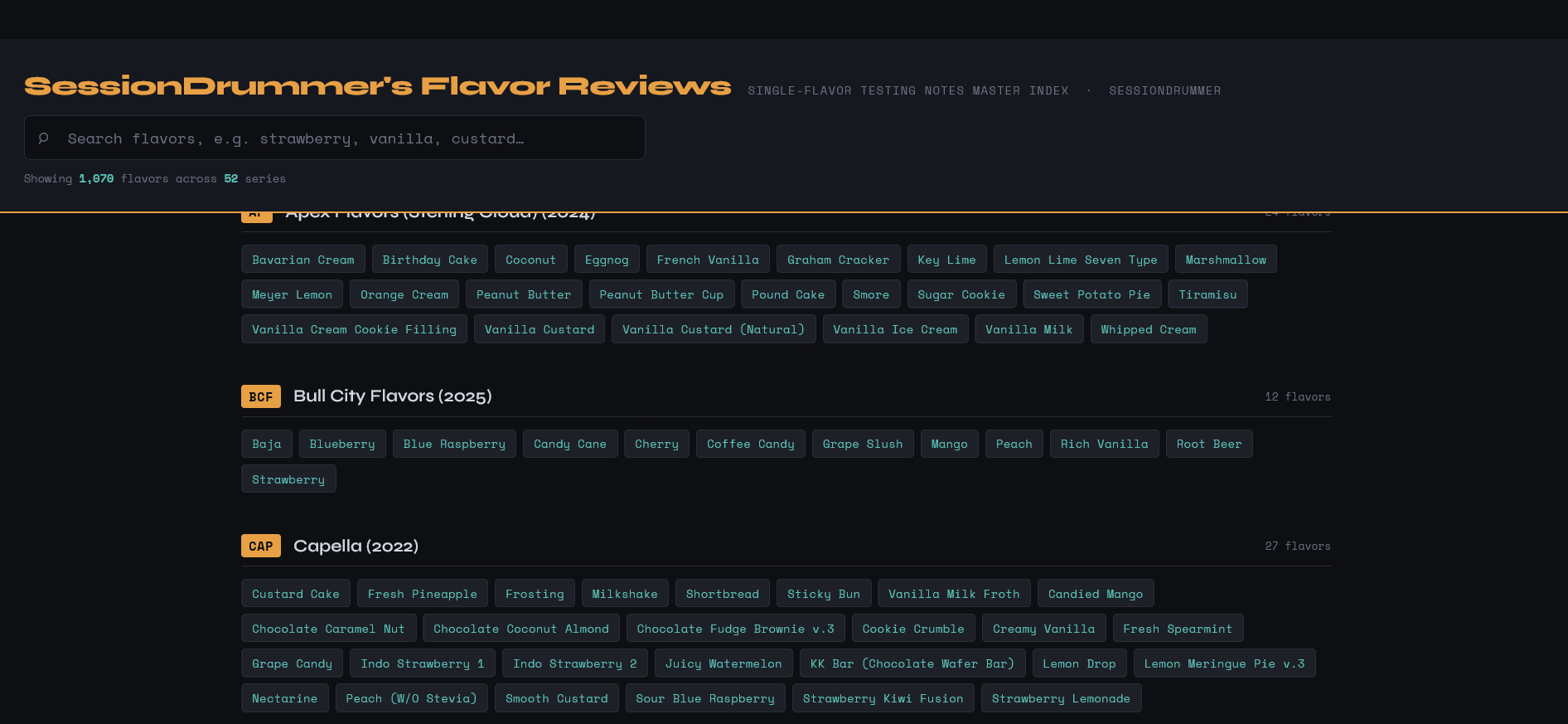Image resolution: width=1568 pixels, height=724 pixels.
Task: Open the SessionDrummer's Flavor Reviews title
Action: click(x=377, y=86)
